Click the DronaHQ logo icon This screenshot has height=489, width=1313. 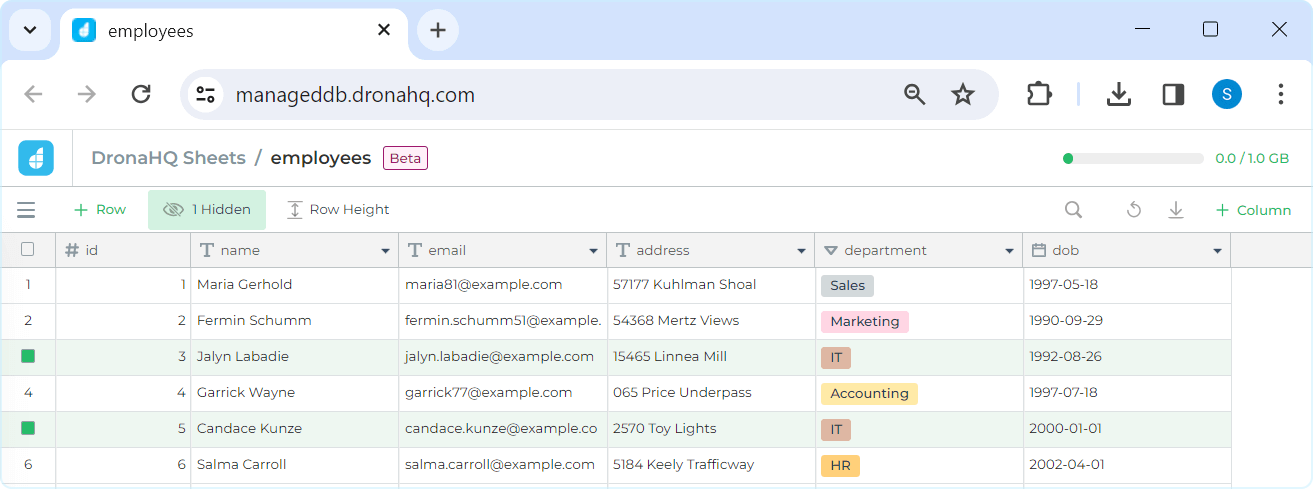click(36, 158)
